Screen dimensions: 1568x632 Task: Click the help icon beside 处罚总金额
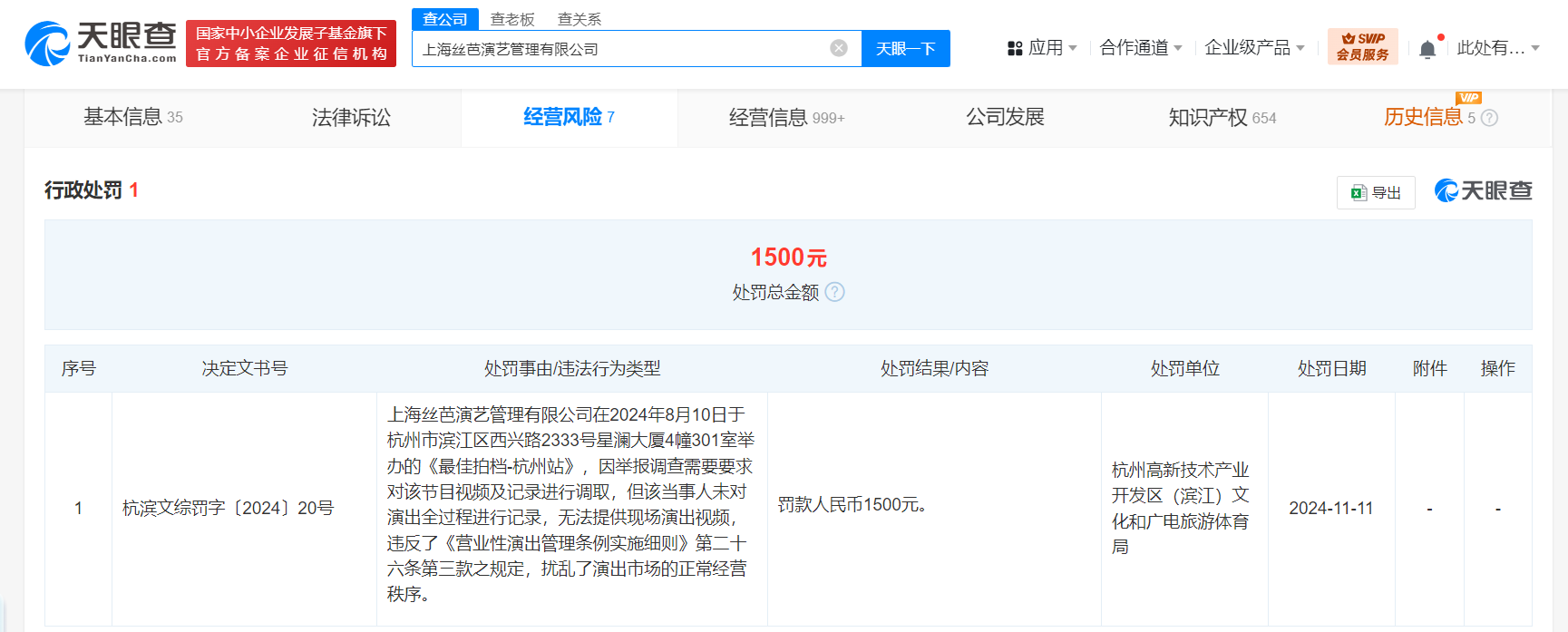coord(835,292)
